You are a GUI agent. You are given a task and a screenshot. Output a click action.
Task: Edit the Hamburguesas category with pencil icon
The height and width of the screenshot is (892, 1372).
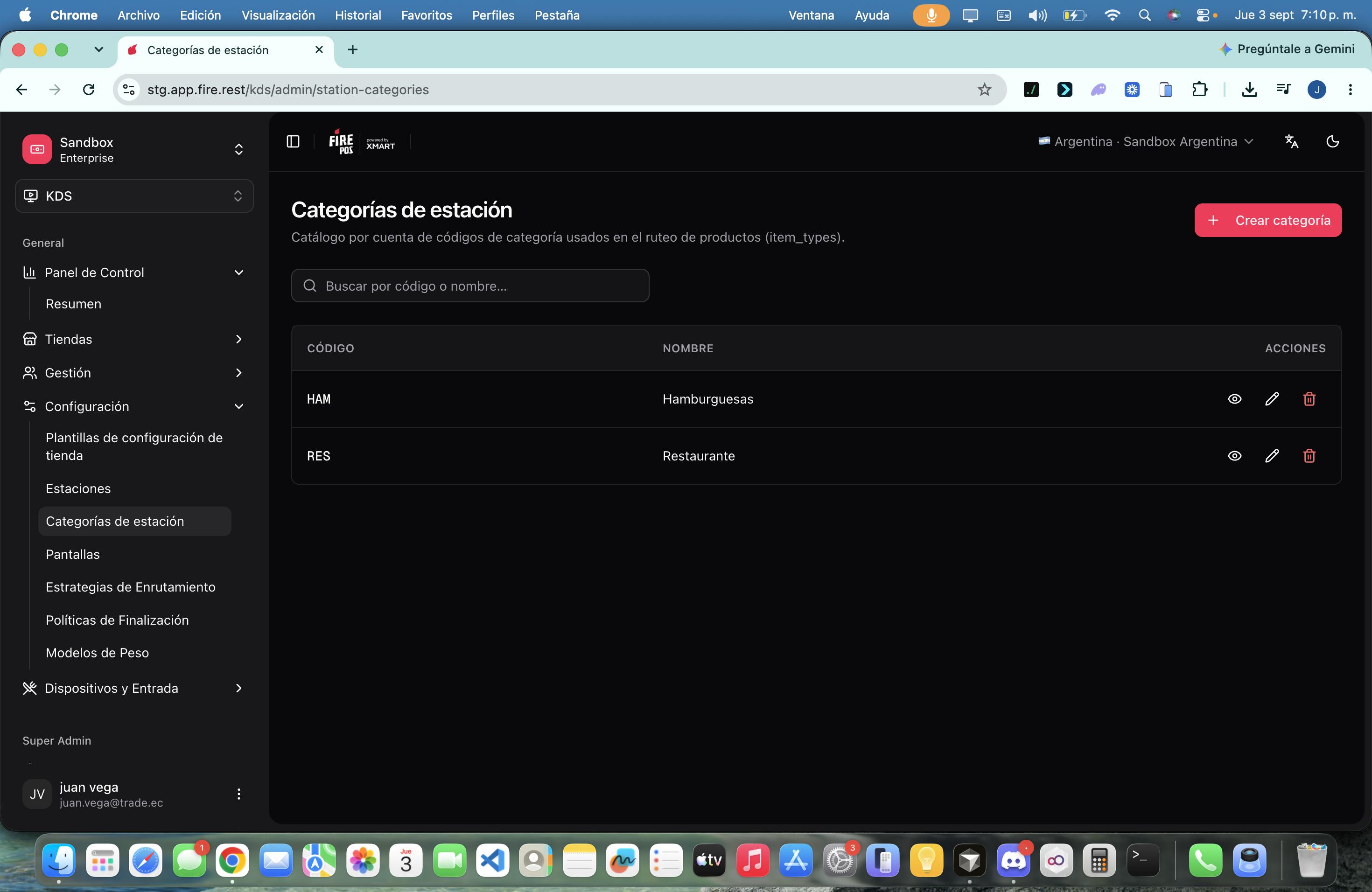1272,399
